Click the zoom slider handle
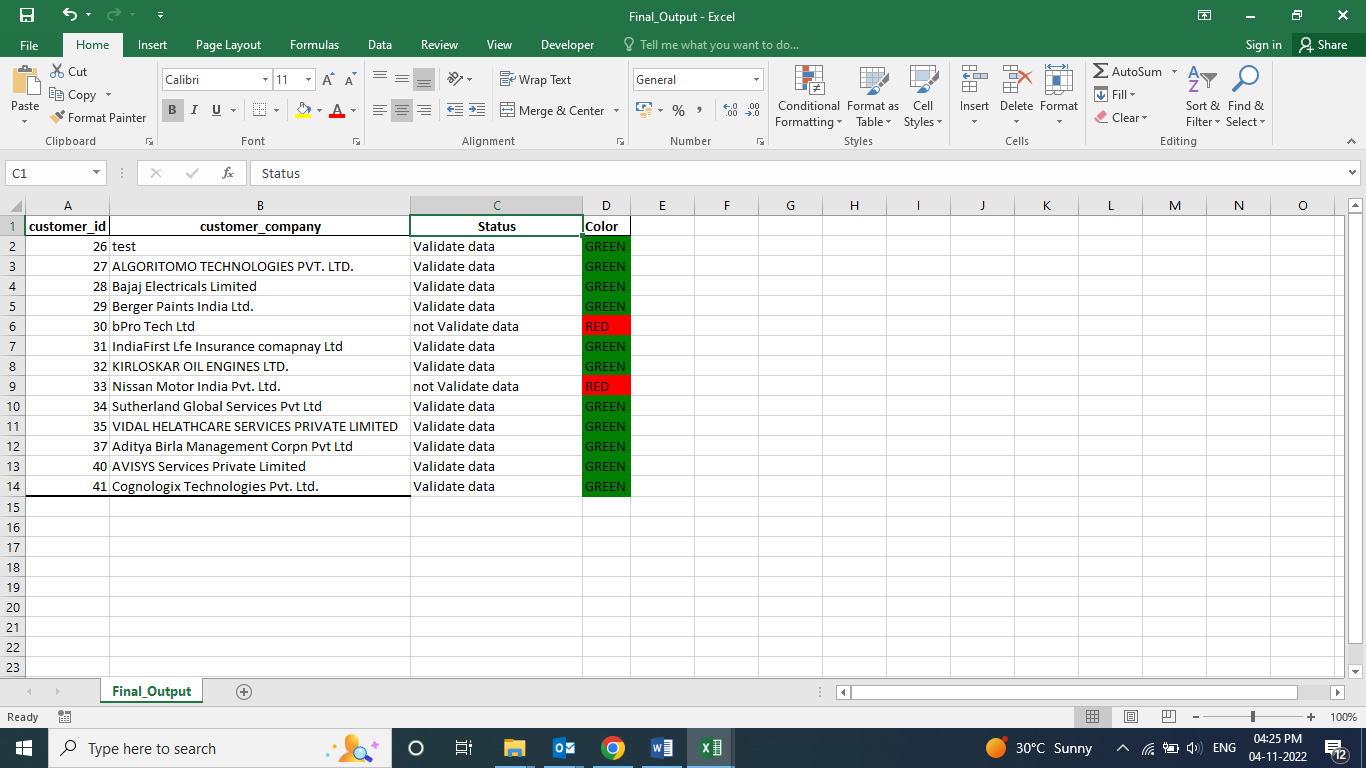This screenshot has height=768, width=1366. 1253,717
